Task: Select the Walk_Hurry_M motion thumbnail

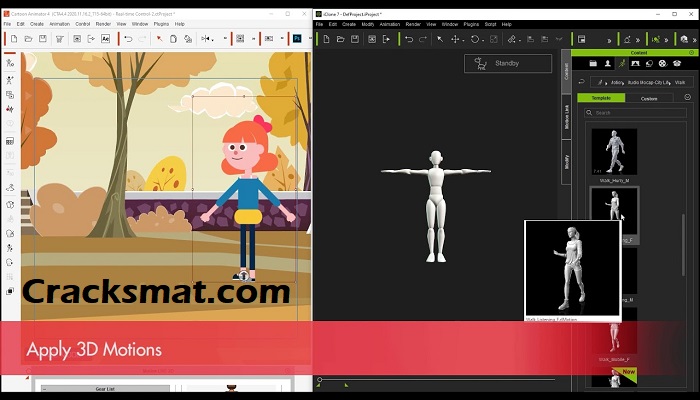Action: 614,152
